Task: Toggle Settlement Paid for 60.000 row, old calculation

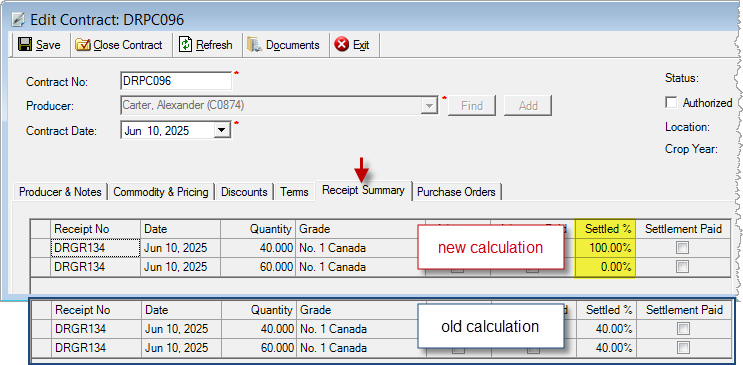Action: 683,347
